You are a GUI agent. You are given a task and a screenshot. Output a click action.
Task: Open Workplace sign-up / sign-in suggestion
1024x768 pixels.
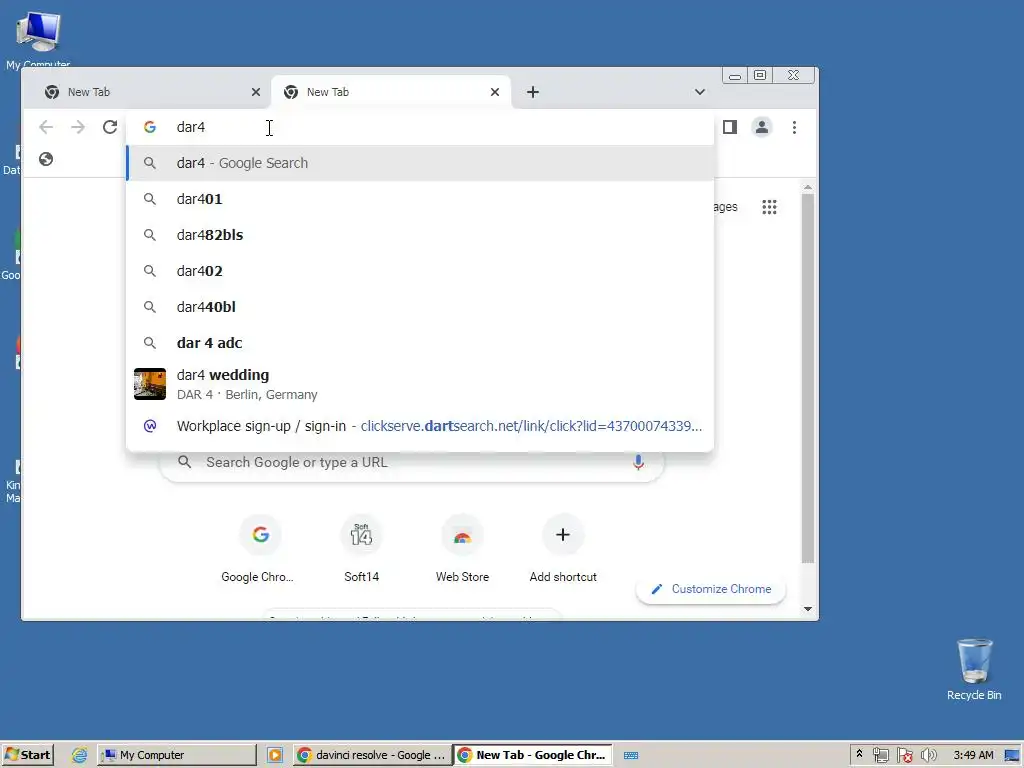tap(420, 426)
